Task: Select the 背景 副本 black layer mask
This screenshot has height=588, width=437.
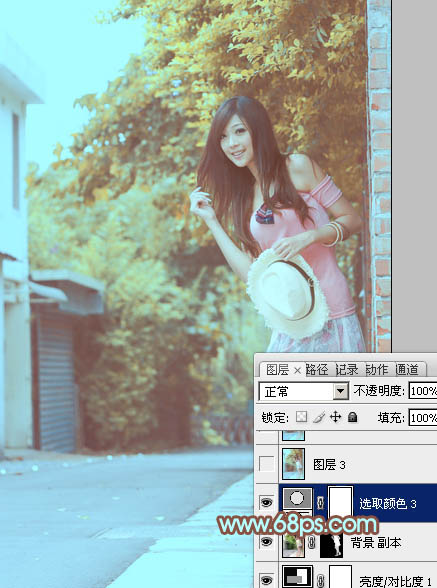Action: 332,545
